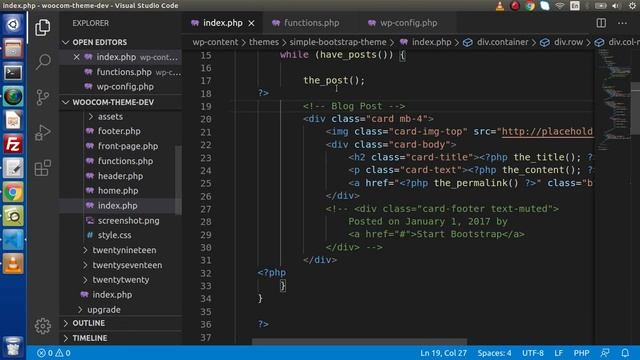Screen dimensions: 640x360
Task: Open Files manager from the dock
Action: coord(13,49)
